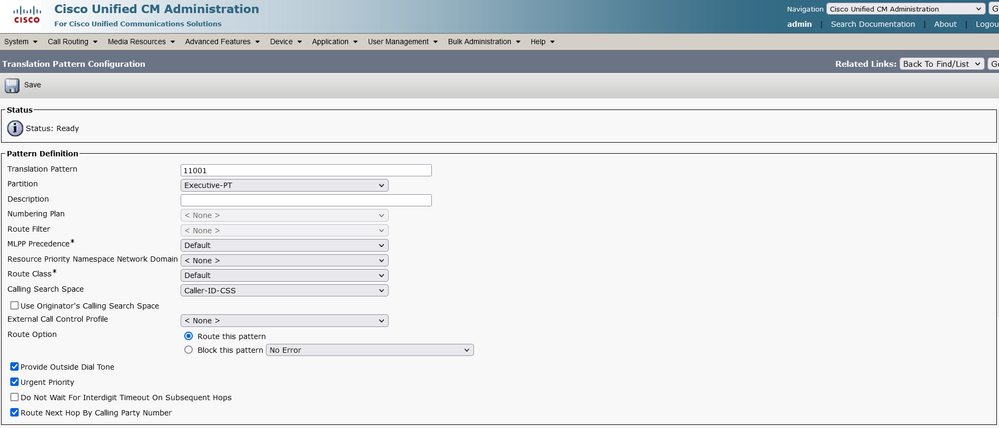Click the Status info icon
This screenshot has width=999, height=428.
tap(15, 128)
